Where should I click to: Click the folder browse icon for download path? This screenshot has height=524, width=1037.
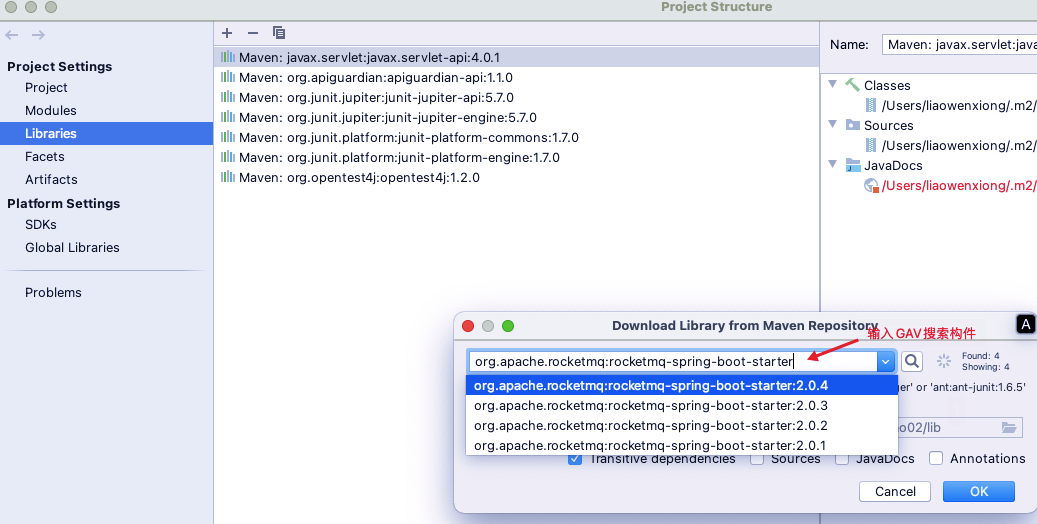(x=1009, y=427)
